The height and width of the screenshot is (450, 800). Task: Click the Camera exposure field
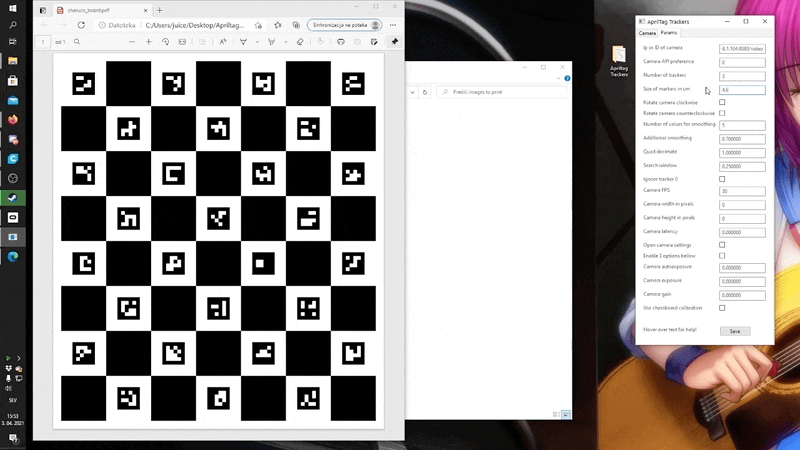pyautogui.click(x=742, y=281)
